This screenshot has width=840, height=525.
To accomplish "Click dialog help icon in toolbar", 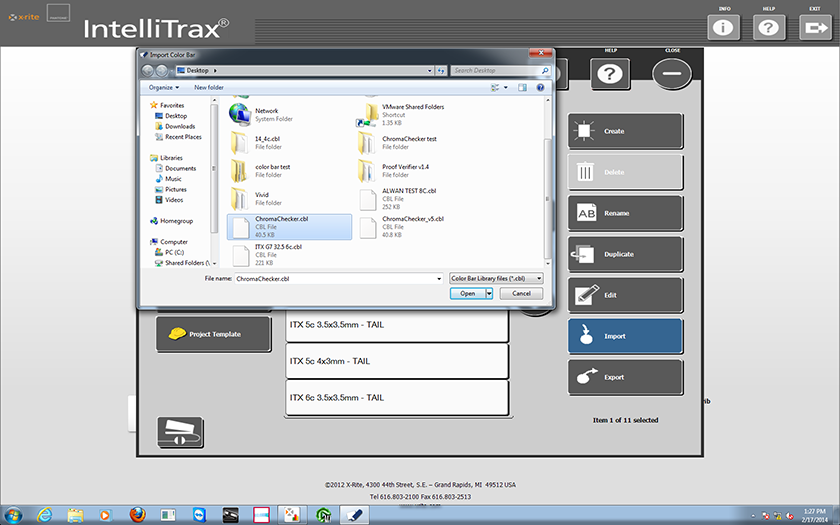I will [x=541, y=87].
